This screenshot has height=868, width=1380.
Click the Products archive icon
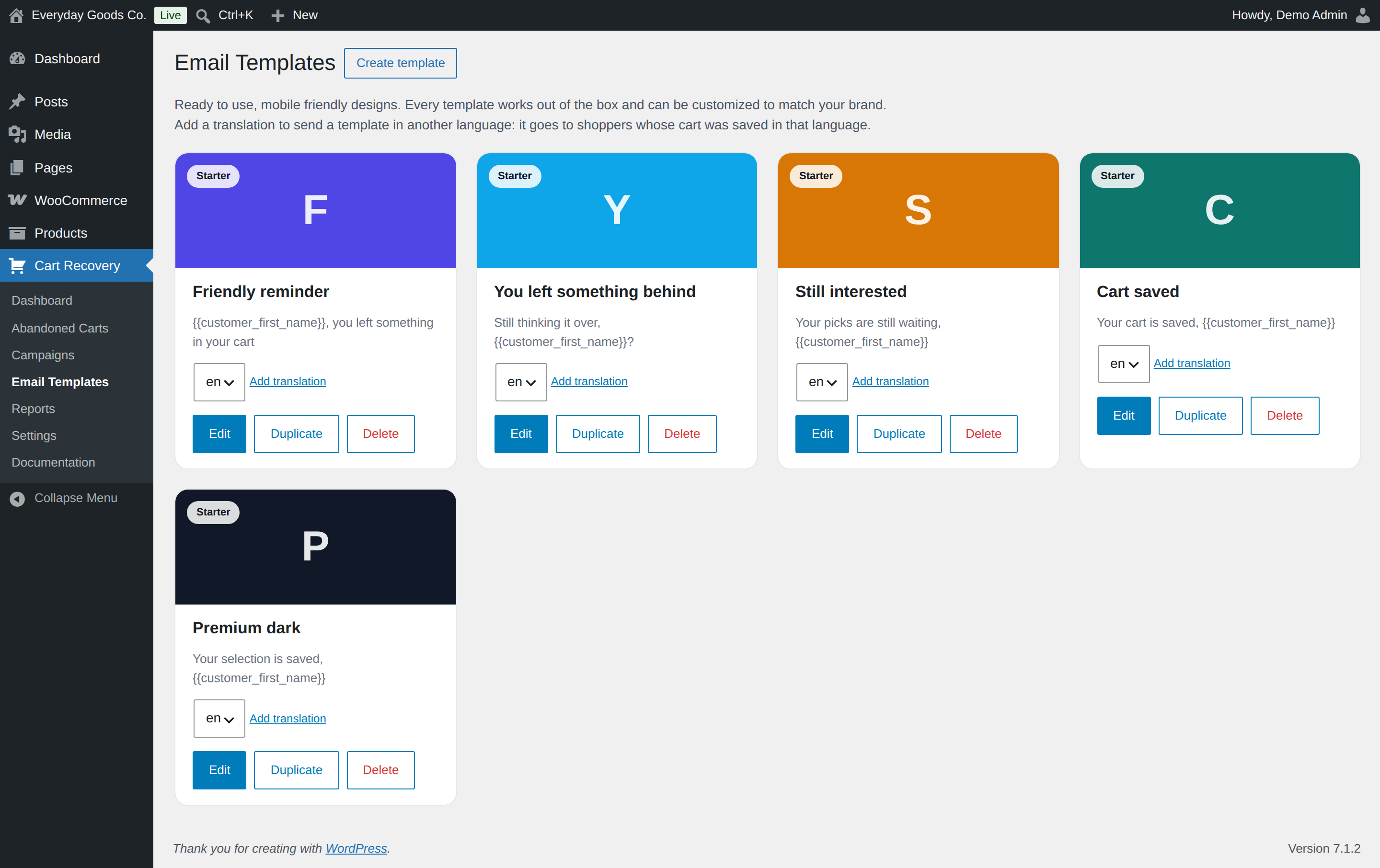click(x=17, y=233)
